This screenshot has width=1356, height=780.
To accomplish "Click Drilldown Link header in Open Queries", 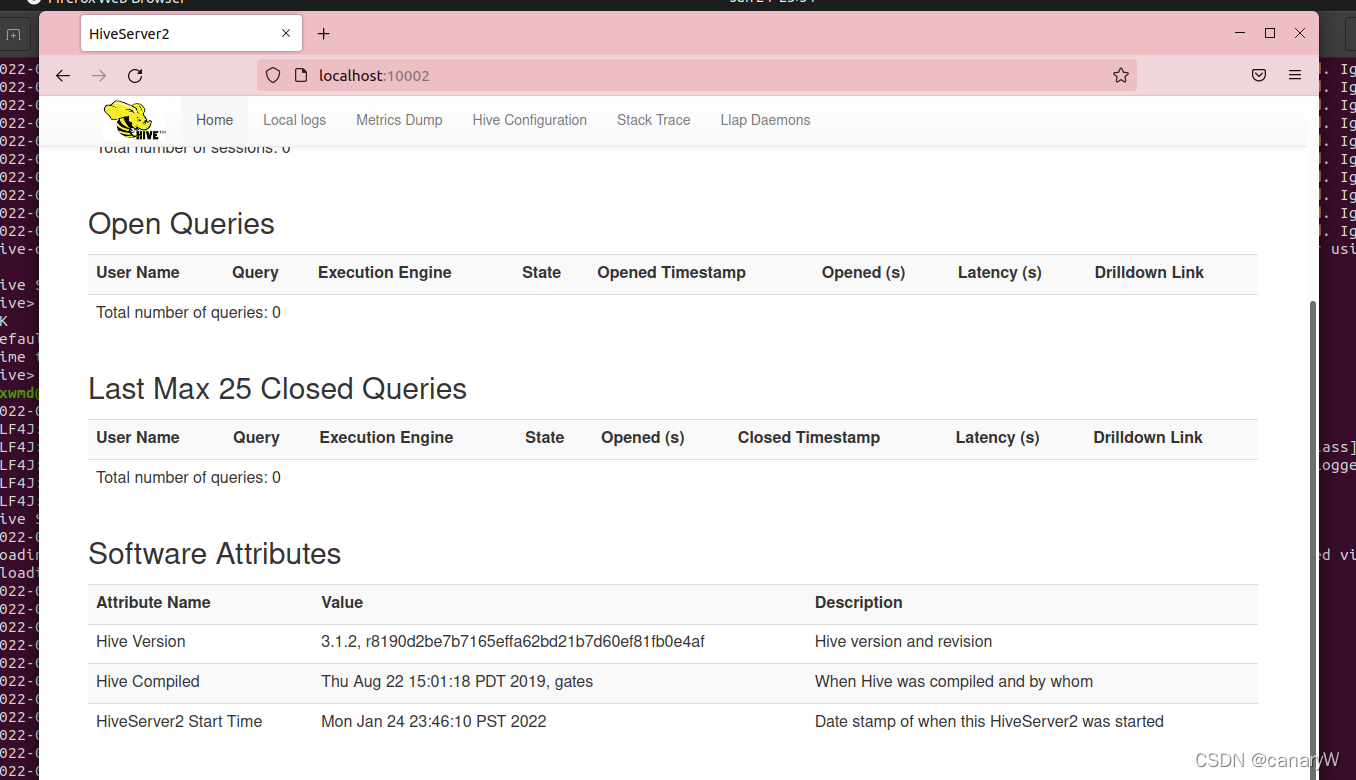I will tap(1149, 273).
